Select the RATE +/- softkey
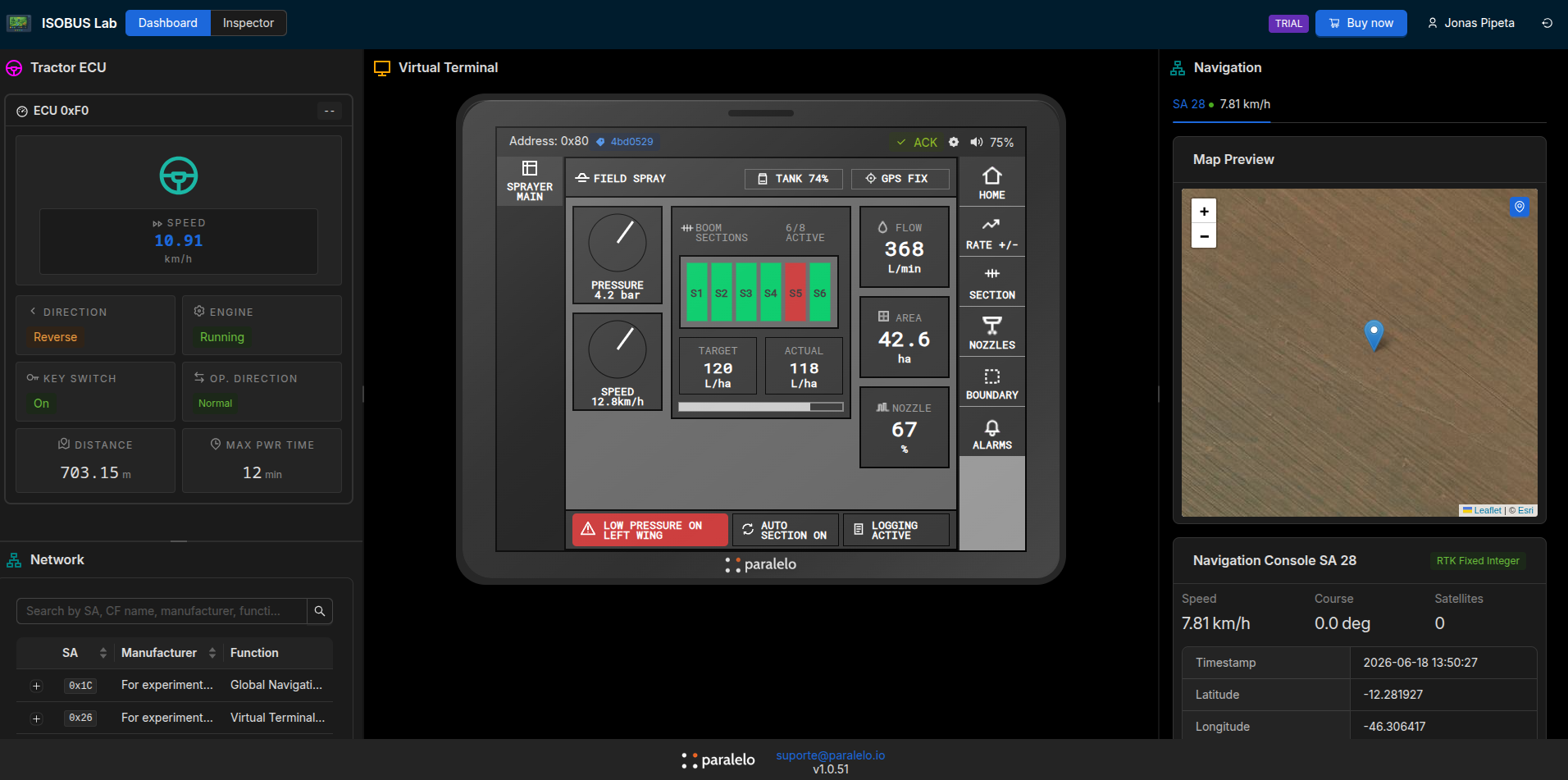 [991, 233]
